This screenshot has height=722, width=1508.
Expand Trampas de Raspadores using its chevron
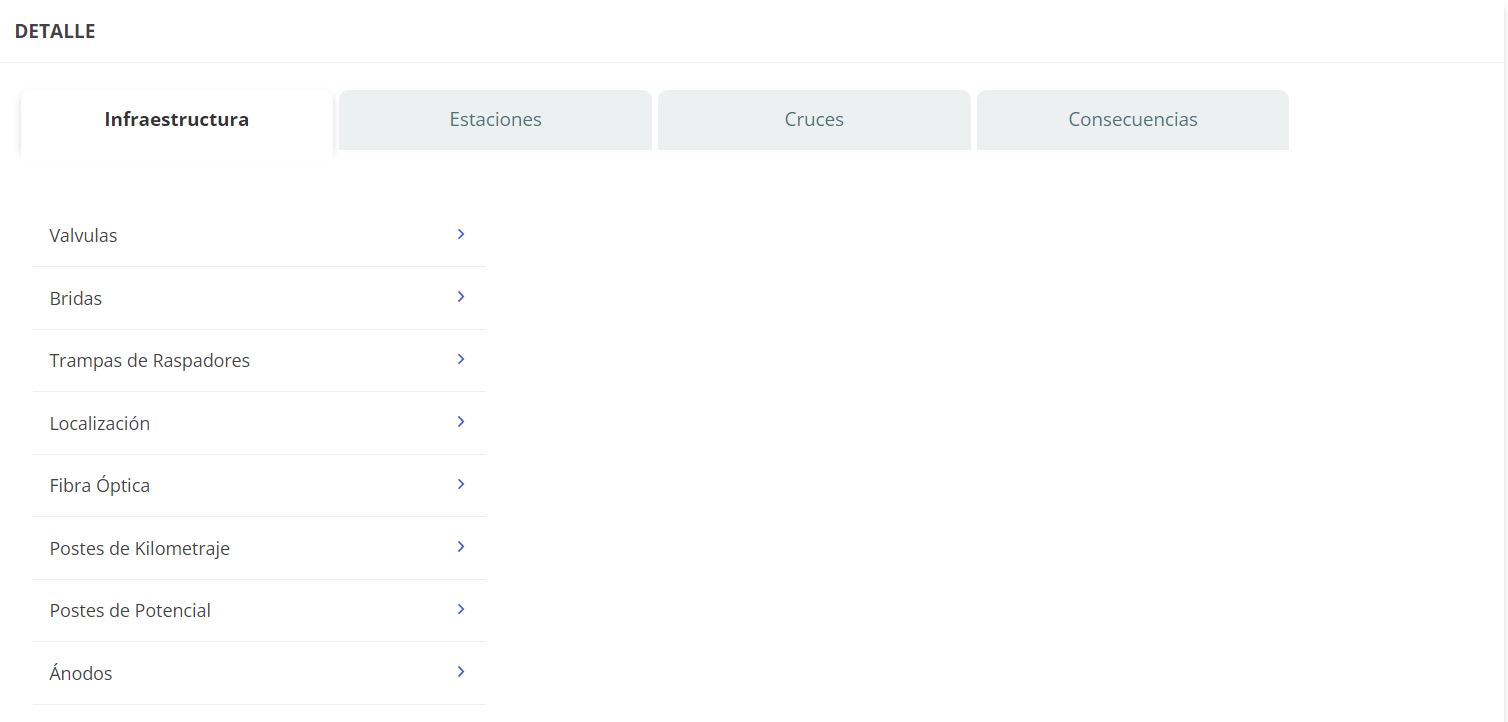(x=461, y=359)
